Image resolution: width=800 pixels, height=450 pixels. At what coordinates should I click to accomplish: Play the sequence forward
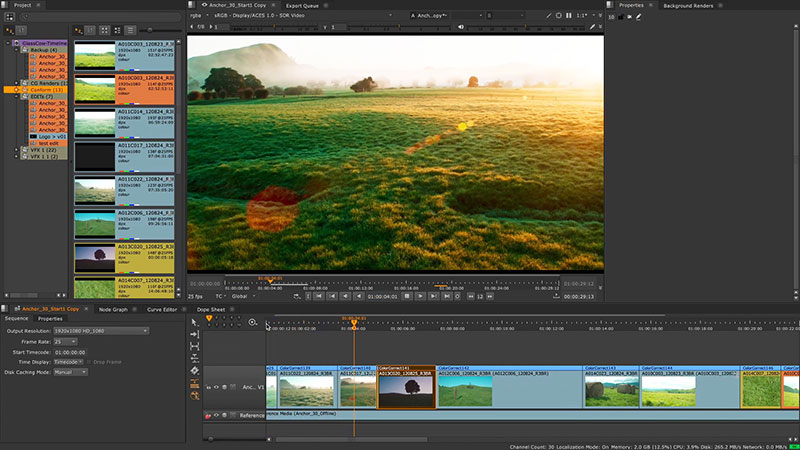point(420,296)
